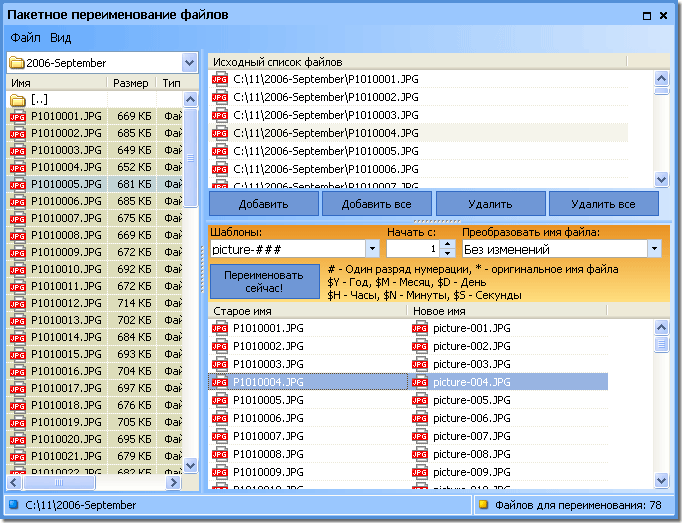Click the Добавить все button
This screenshot has width=682, height=523.
click(x=377, y=204)
